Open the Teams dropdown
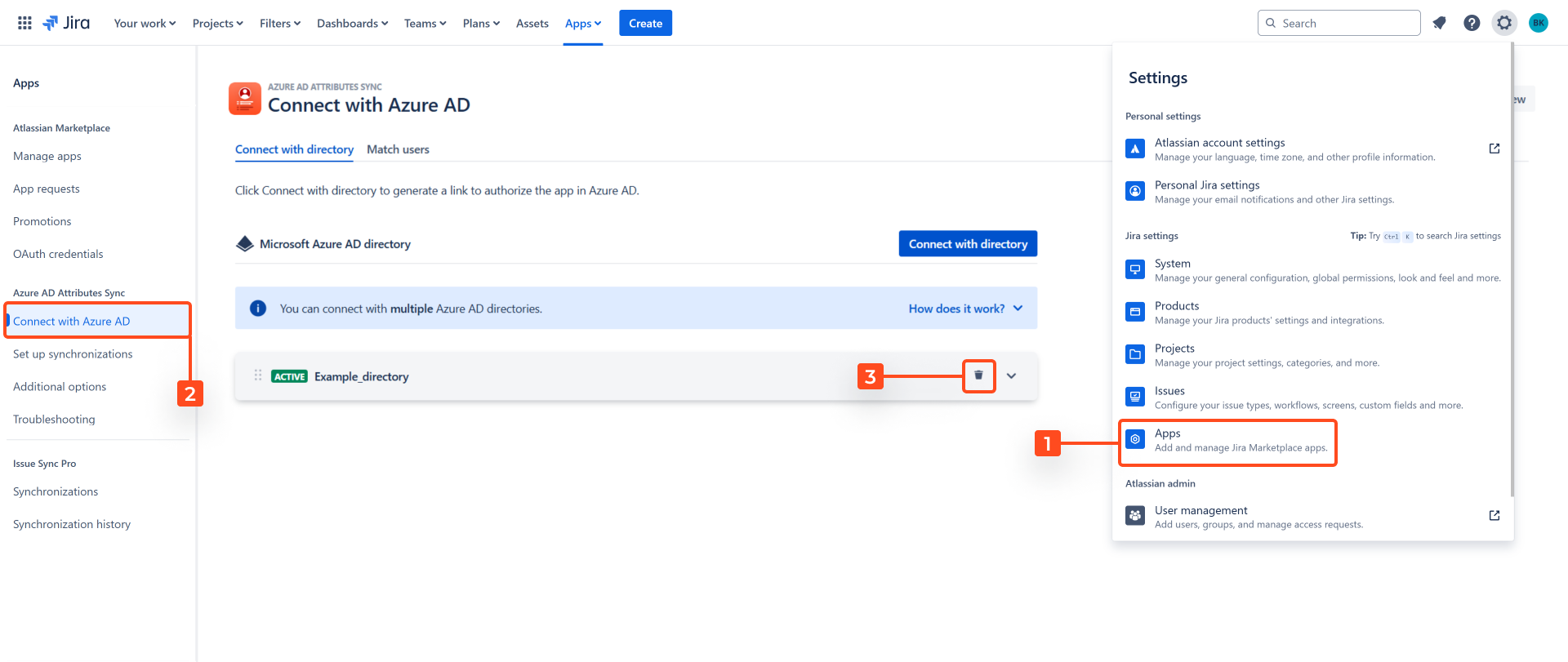Screen dimensions: 1568x662 [425, 23]
